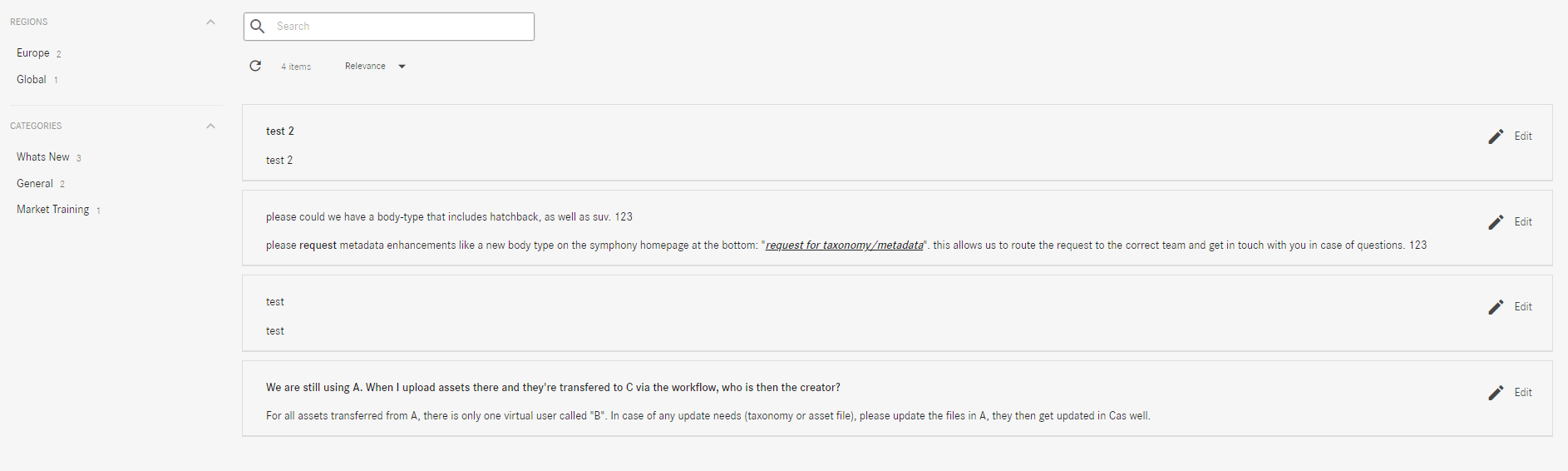Click the pencil icon for hatchback body-type entry
The image size is (1568, 471).
[1496, 222]
